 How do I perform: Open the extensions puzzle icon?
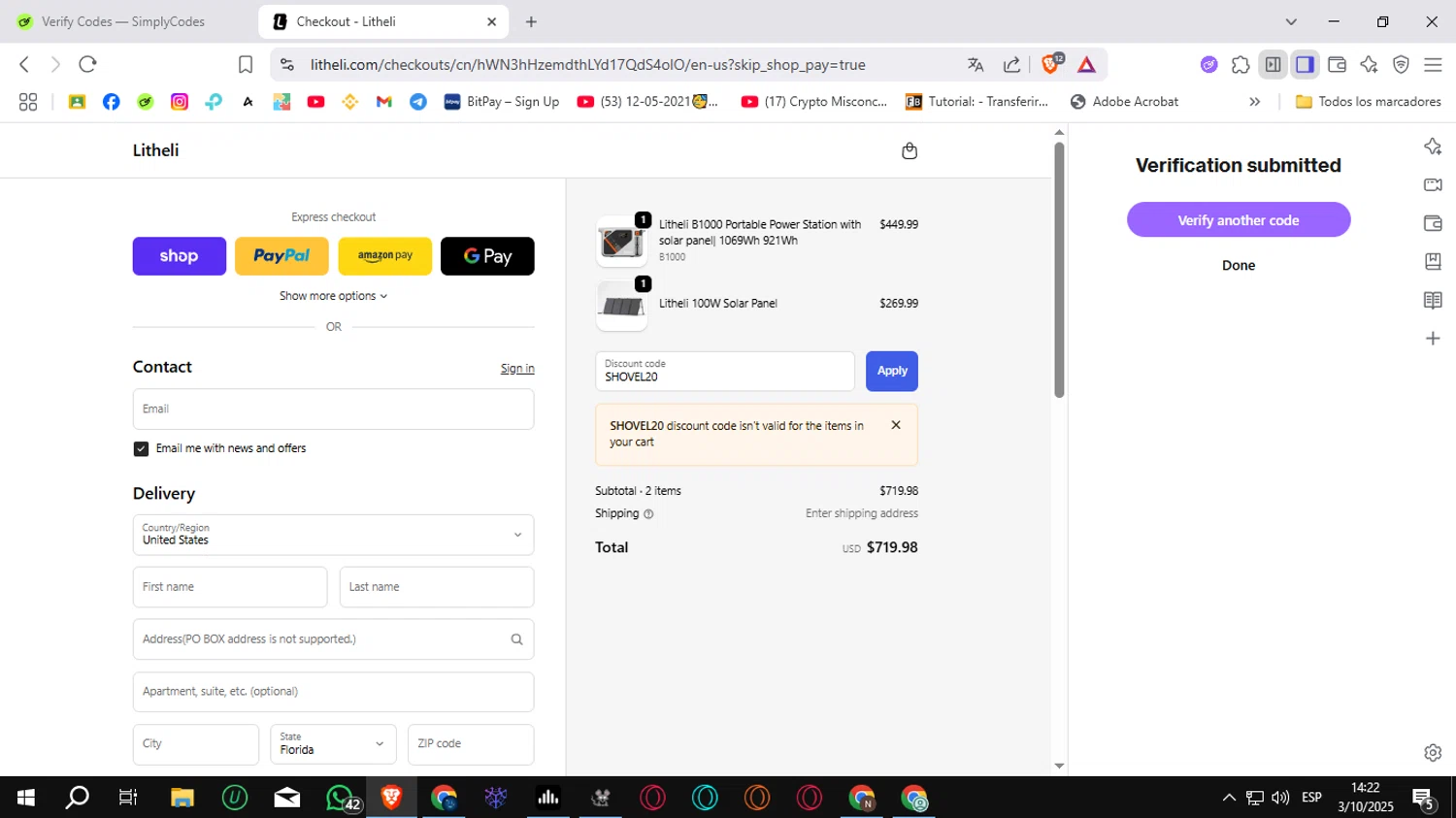[1240, 65]
